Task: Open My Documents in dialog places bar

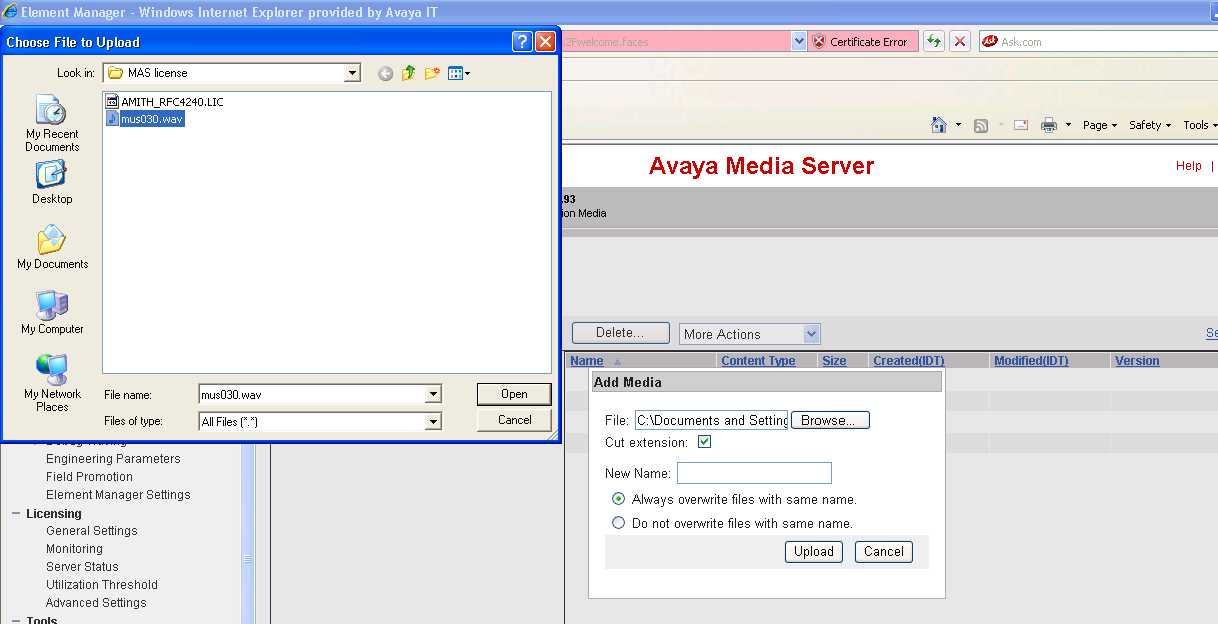Action: pyautogui.click(x=52, y=247)
